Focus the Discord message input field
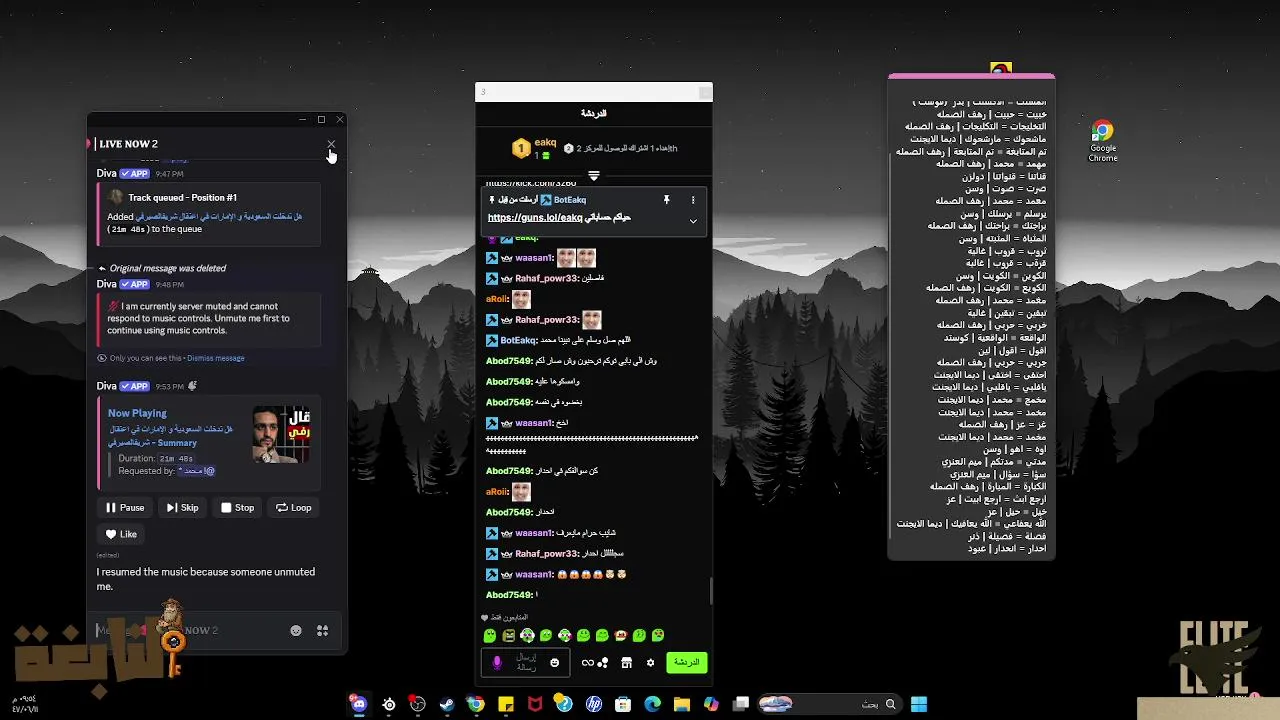 (x=190, y=630)
